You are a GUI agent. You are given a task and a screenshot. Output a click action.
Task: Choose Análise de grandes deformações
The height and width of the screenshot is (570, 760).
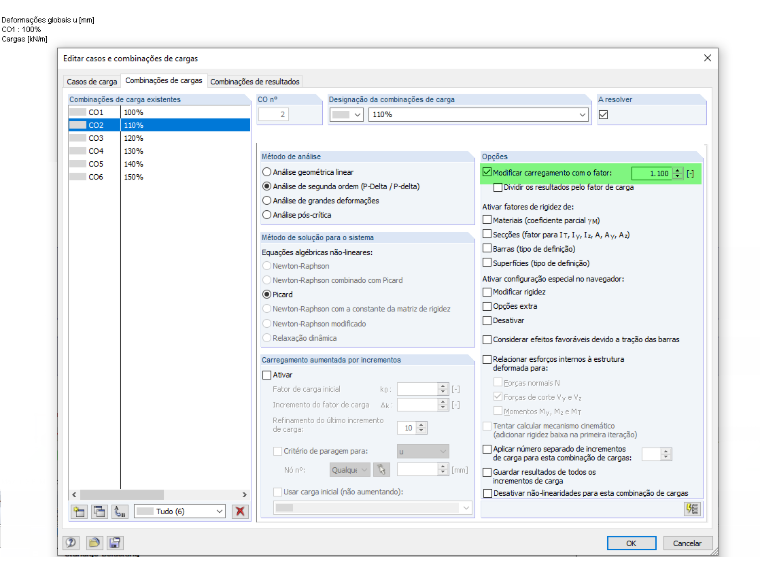267,201
